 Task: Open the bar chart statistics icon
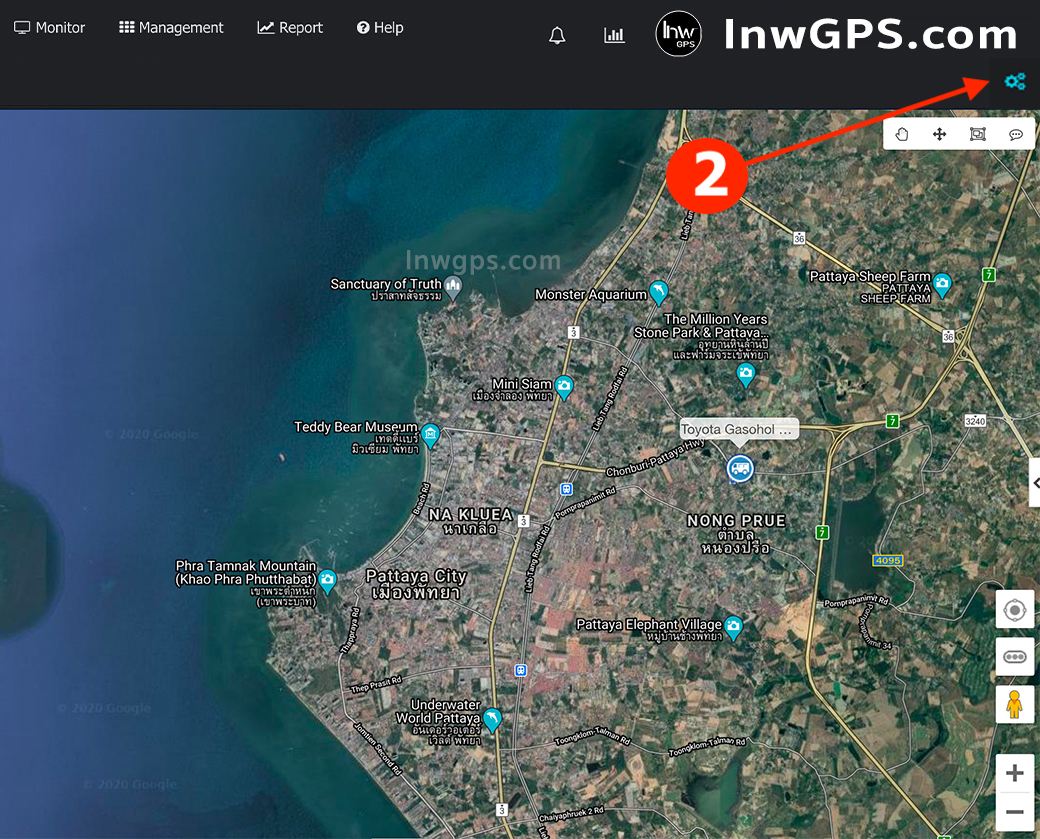[614, 35]
